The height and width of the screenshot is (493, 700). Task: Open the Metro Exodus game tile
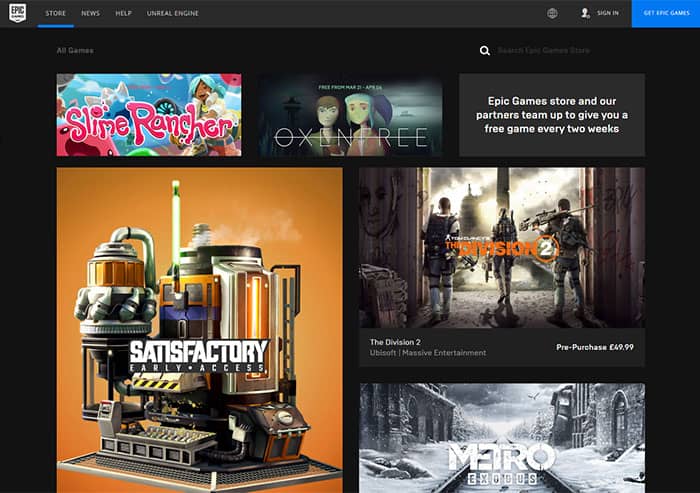[x=501, y=438]
